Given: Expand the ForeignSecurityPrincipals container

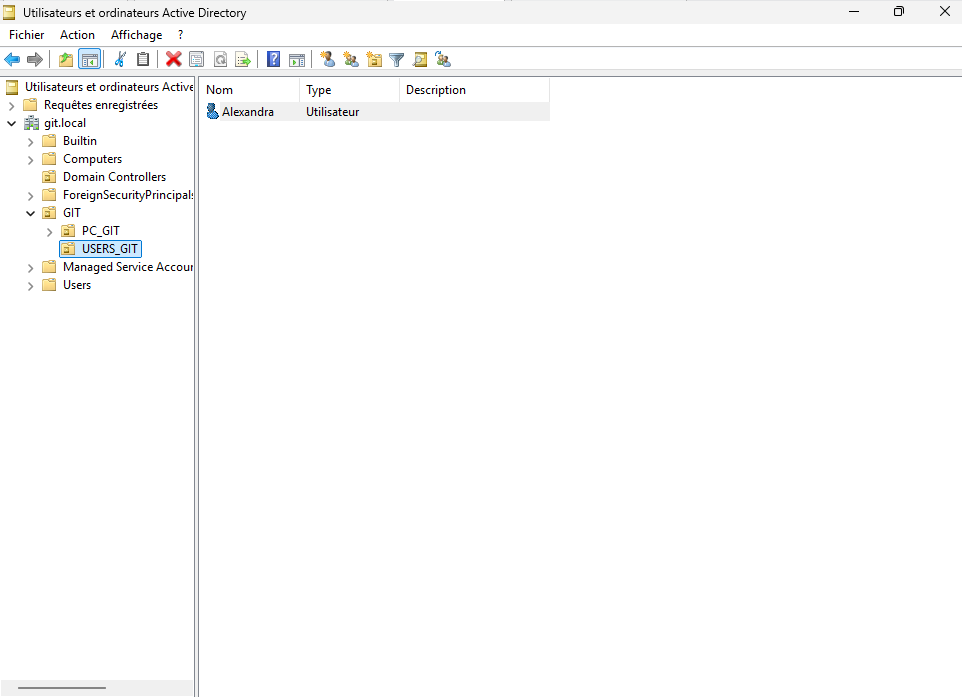Looking at the screenshot, I should point(30,196).
